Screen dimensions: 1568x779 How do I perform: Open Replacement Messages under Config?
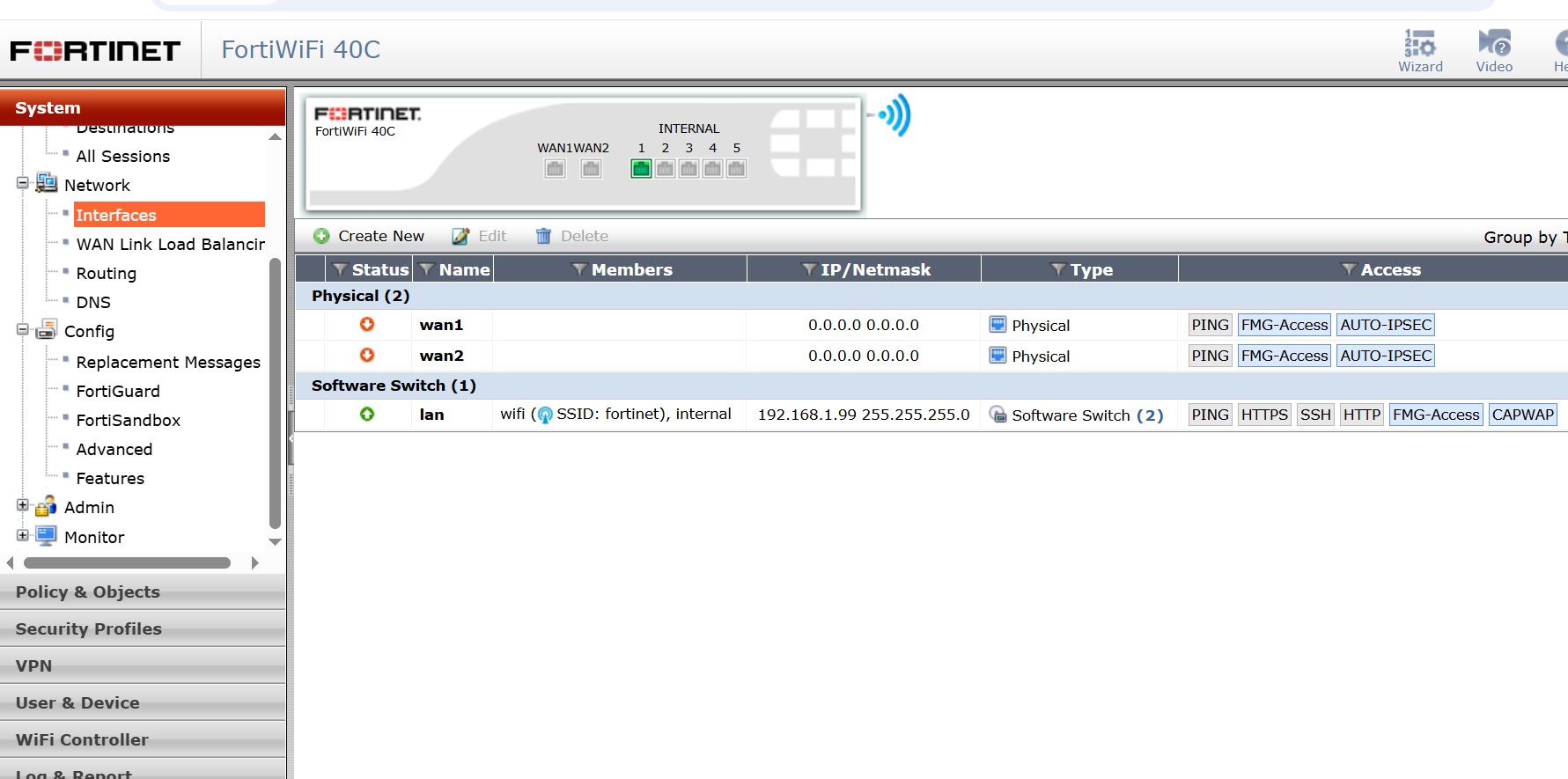(x=168, y=362)
